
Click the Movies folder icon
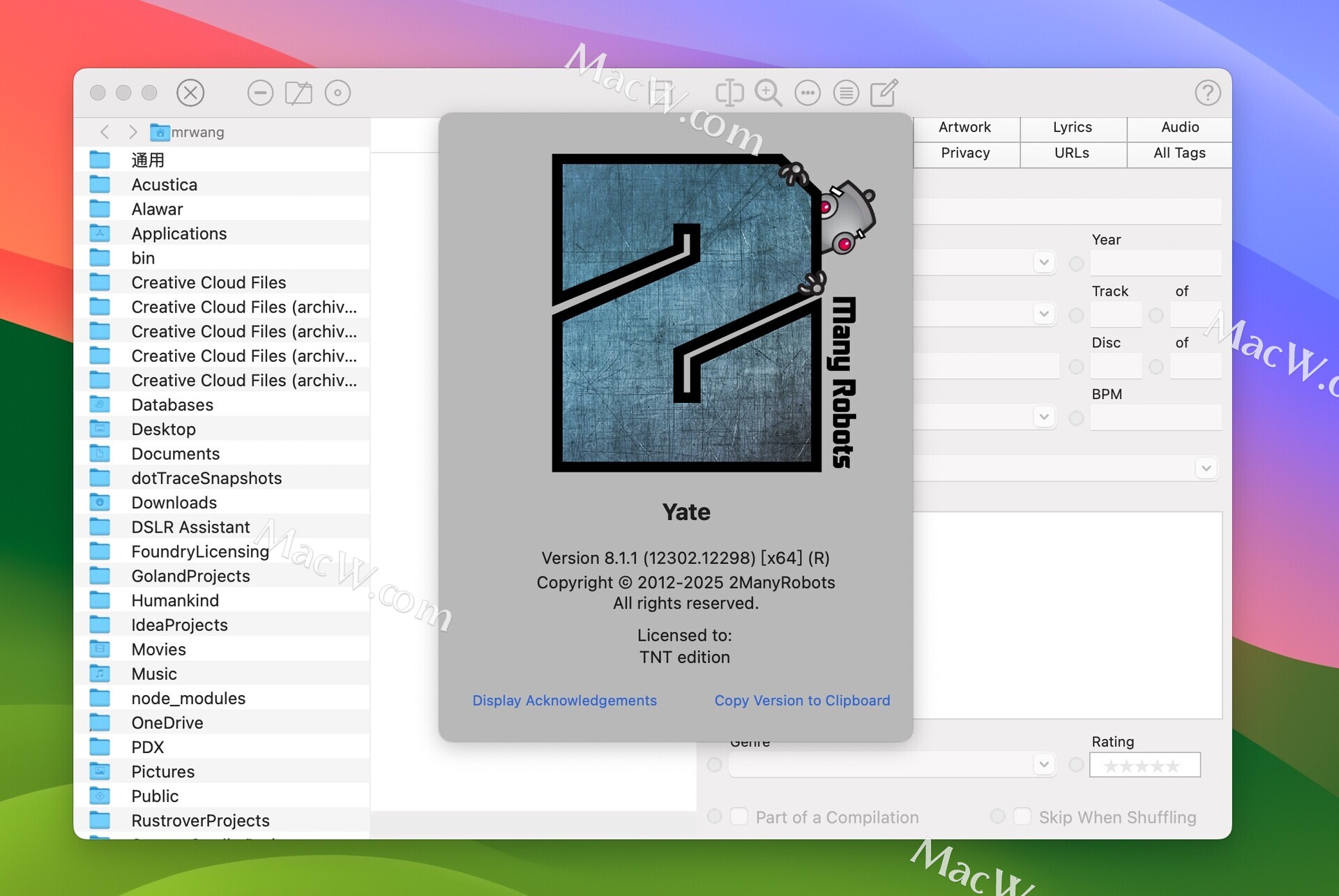coord(100,649)
